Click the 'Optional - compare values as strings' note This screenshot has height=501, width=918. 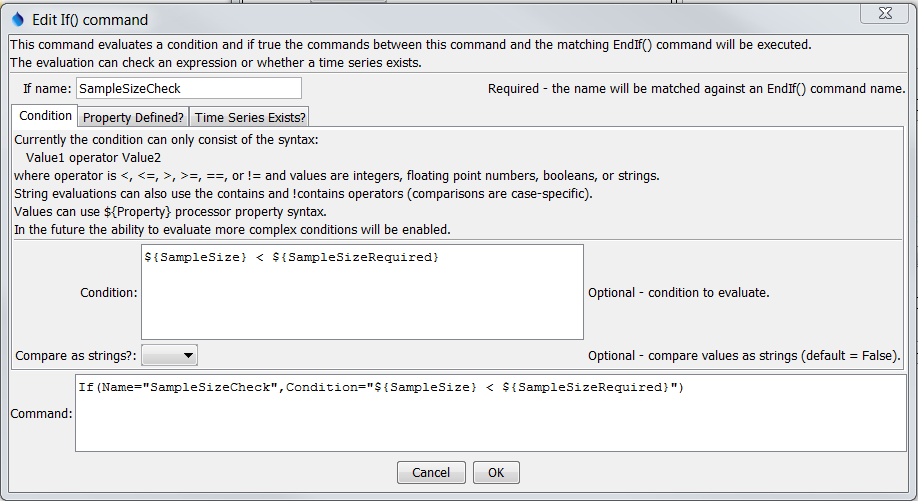744,356
